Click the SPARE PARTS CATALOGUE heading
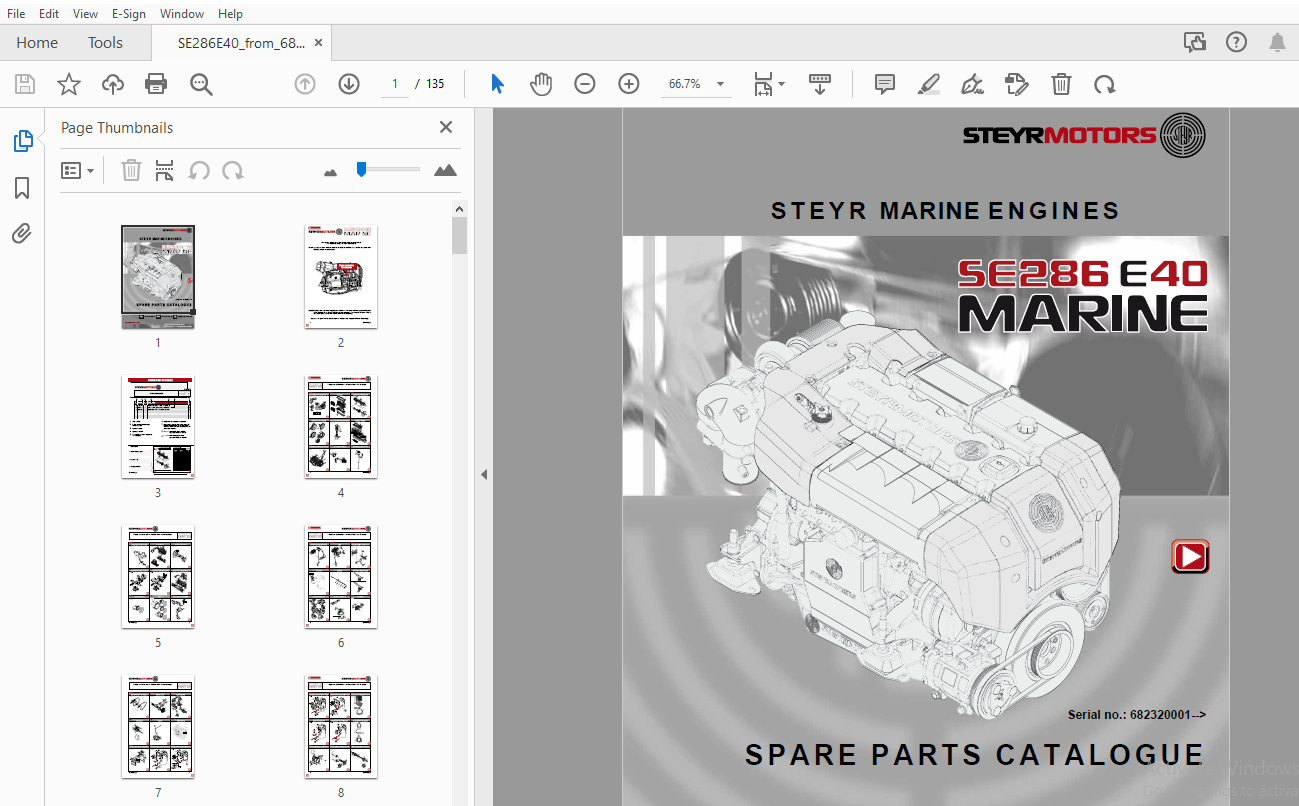Screen dimensions: 1299x806 pyautogui.click(x=974, y=754)
